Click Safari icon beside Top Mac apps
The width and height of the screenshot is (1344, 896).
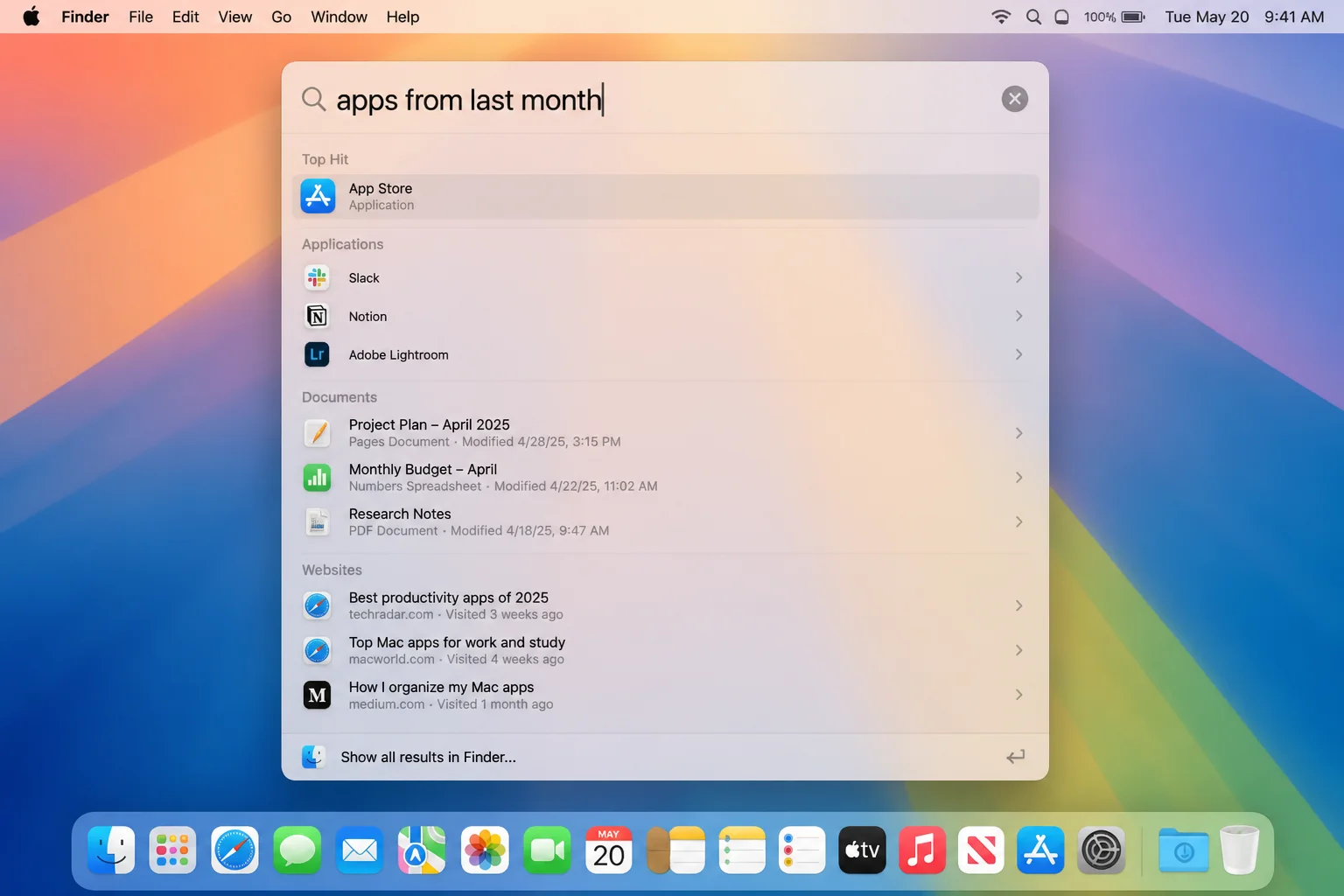pyautogui.click(x=317, y=650)
